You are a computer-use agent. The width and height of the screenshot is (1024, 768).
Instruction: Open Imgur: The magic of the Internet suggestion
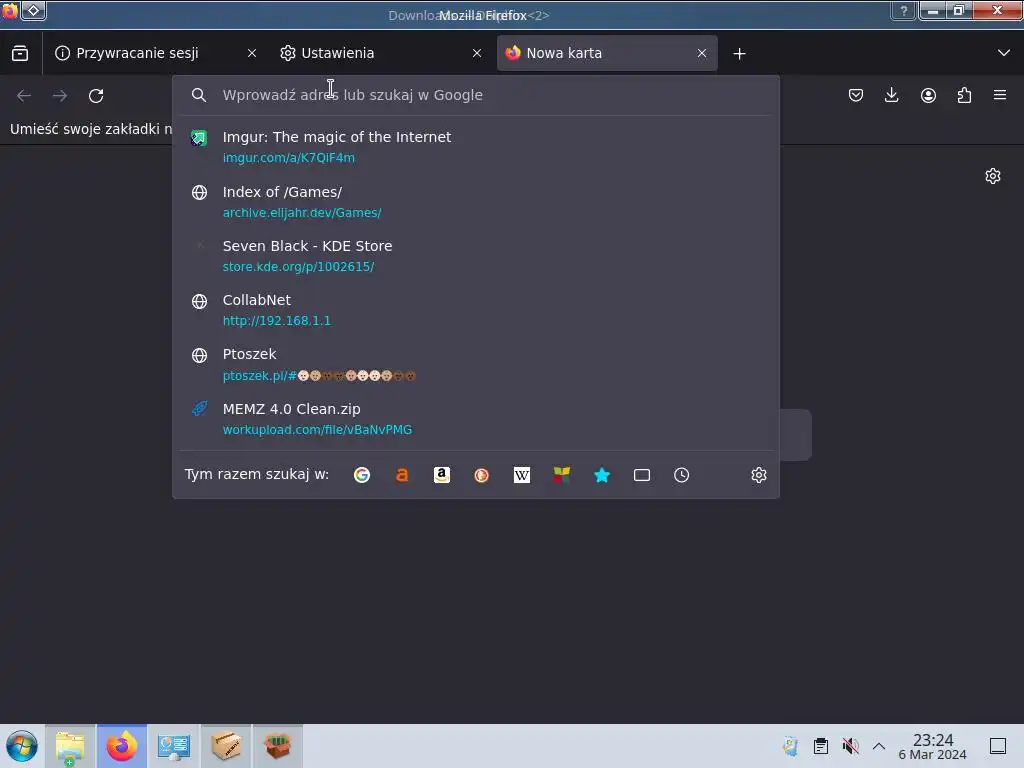pos(475,147)
